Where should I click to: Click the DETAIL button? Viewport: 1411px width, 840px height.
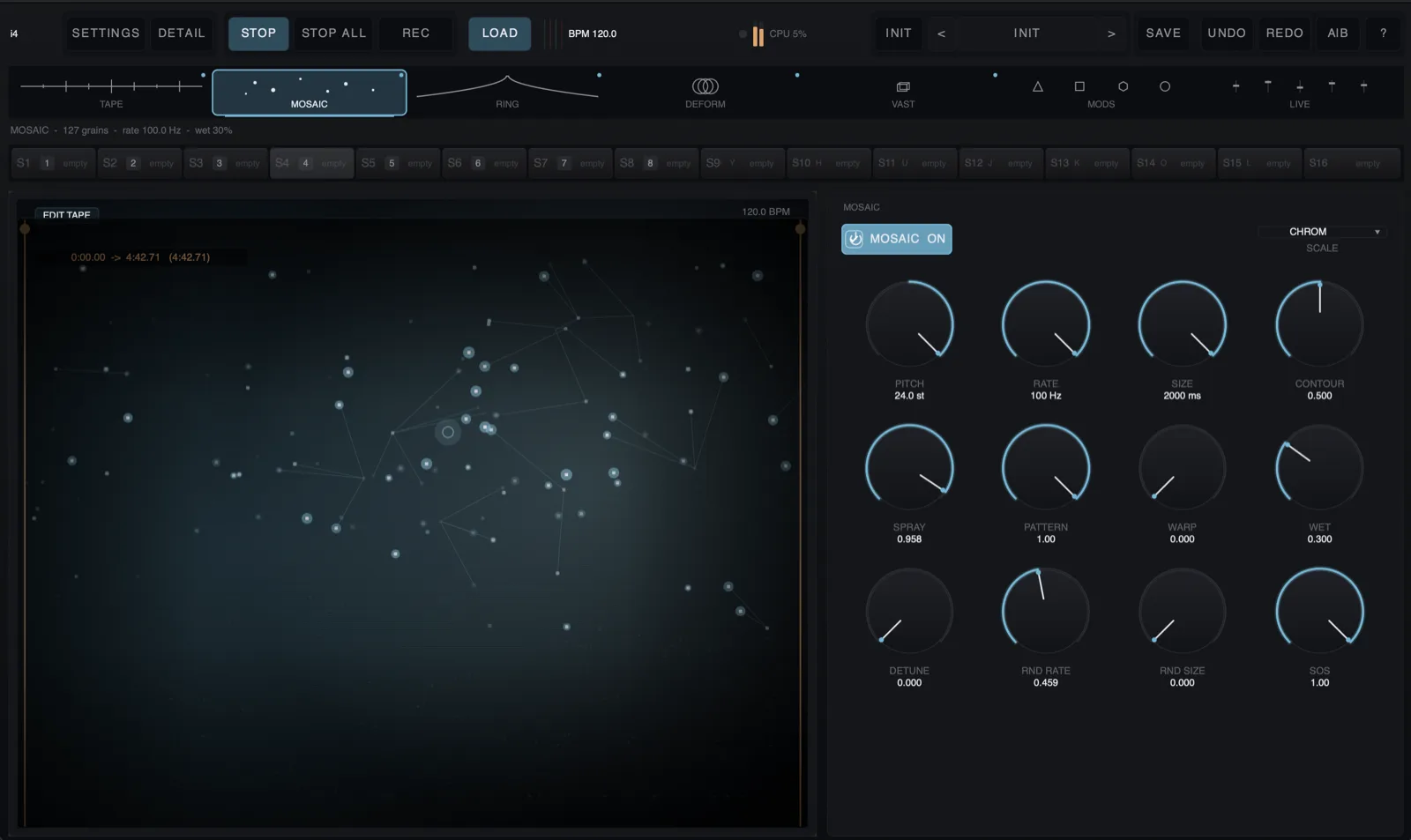pos(182,33)
